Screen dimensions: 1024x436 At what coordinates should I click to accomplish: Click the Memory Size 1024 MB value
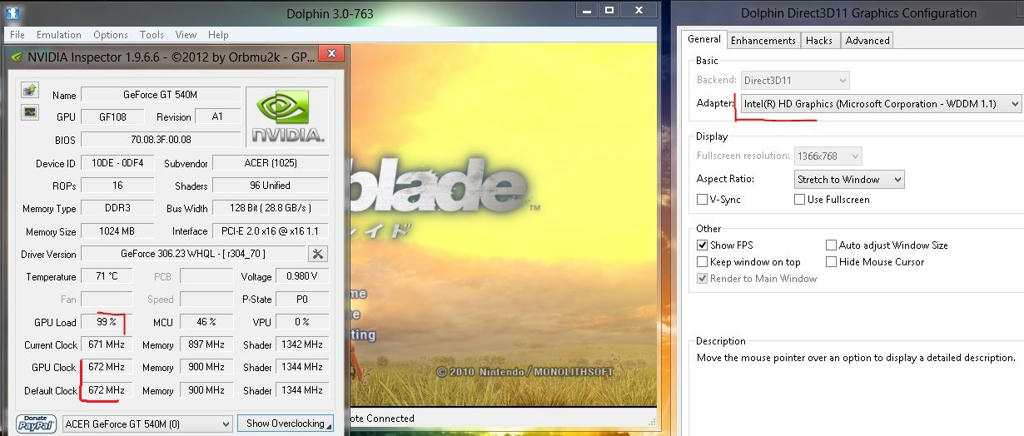tap(118, 231)
